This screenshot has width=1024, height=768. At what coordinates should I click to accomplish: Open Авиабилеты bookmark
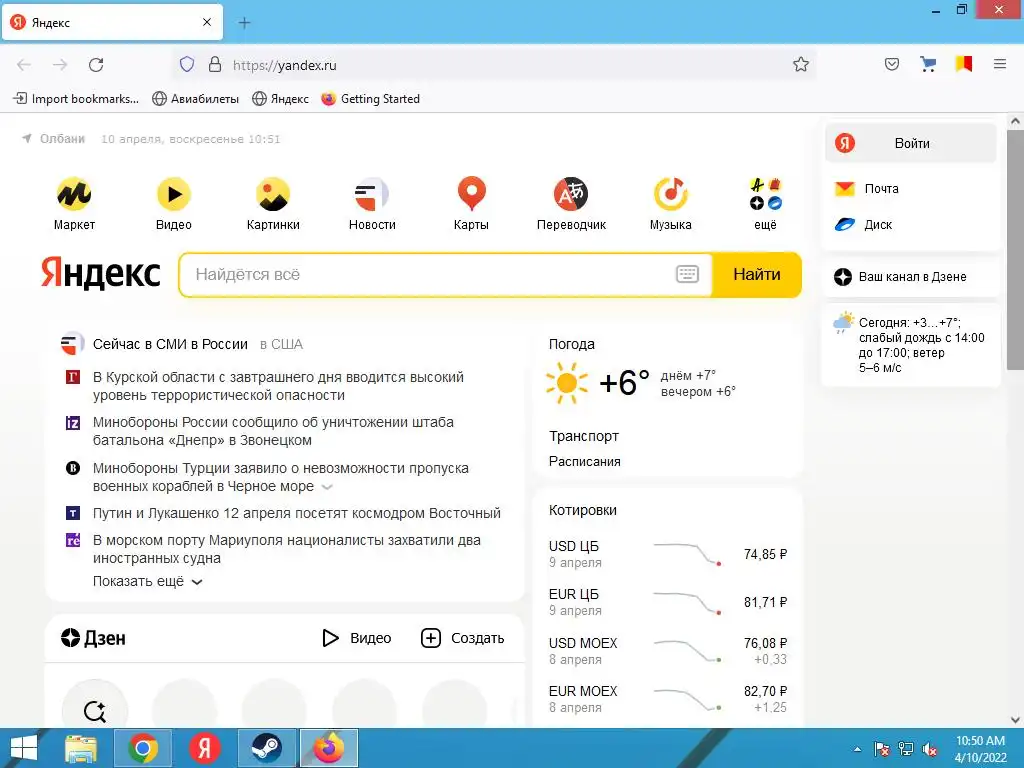click(195, 99)
